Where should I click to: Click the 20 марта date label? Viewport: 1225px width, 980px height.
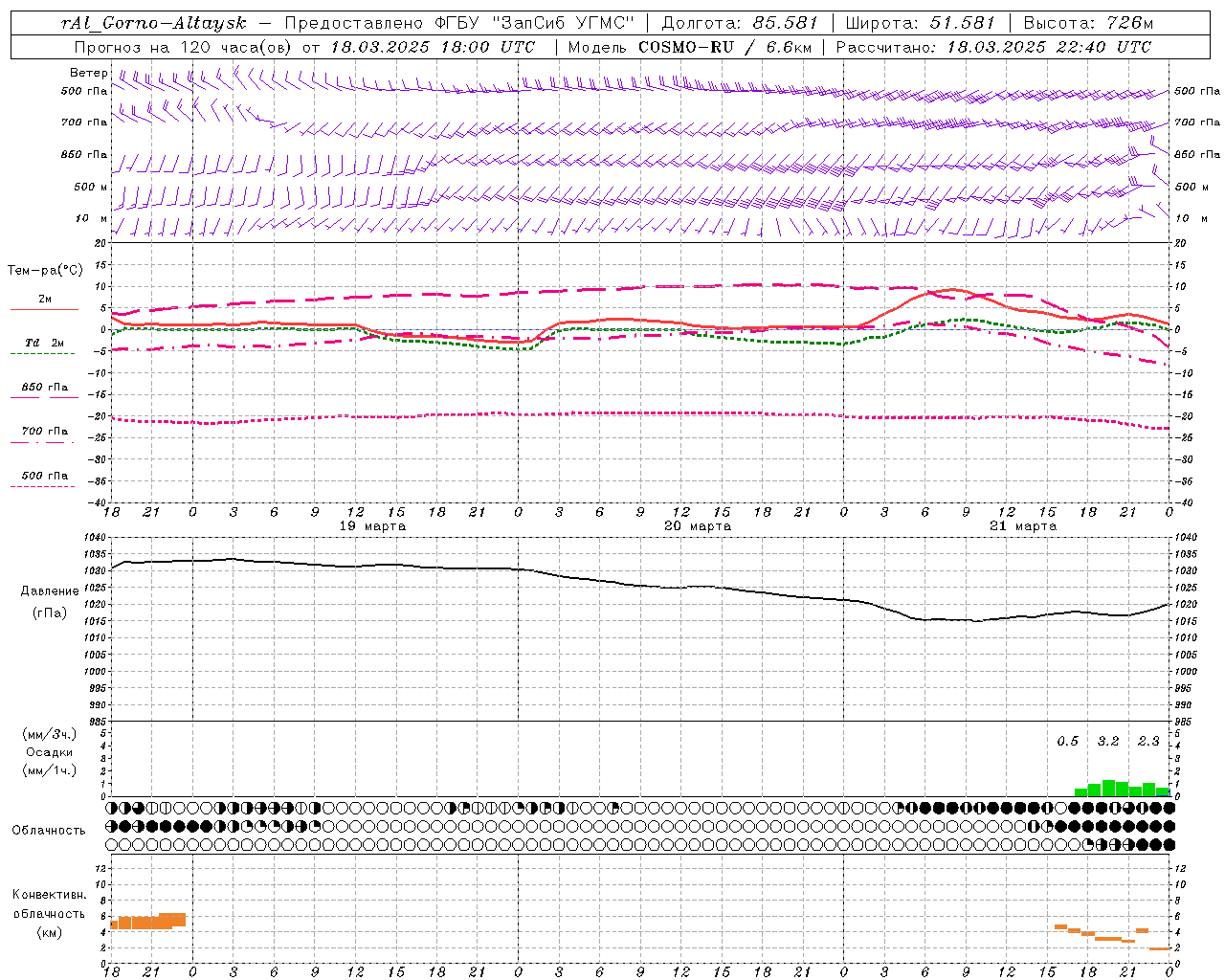[698, 526]
